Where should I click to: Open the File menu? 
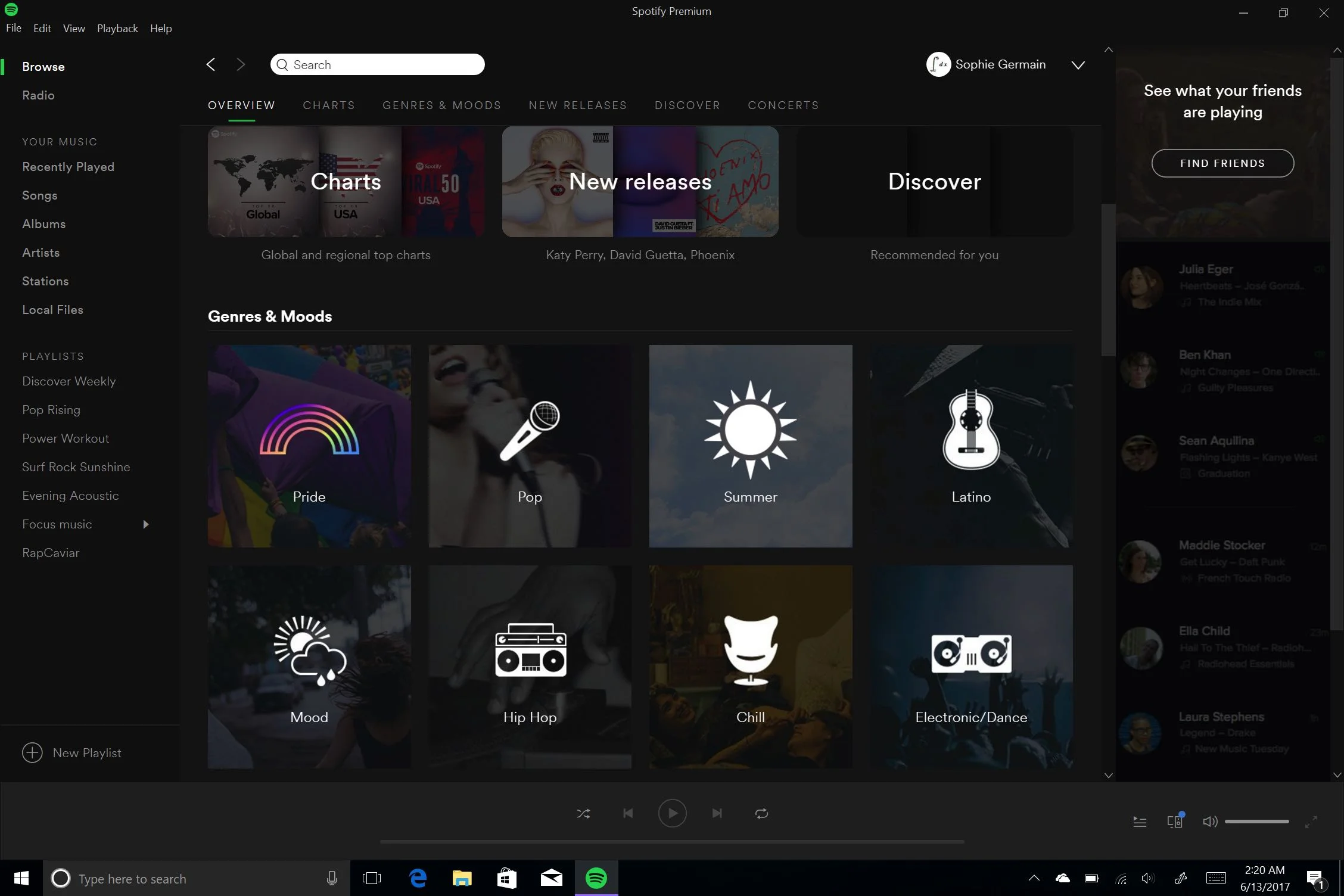point(14,28)
